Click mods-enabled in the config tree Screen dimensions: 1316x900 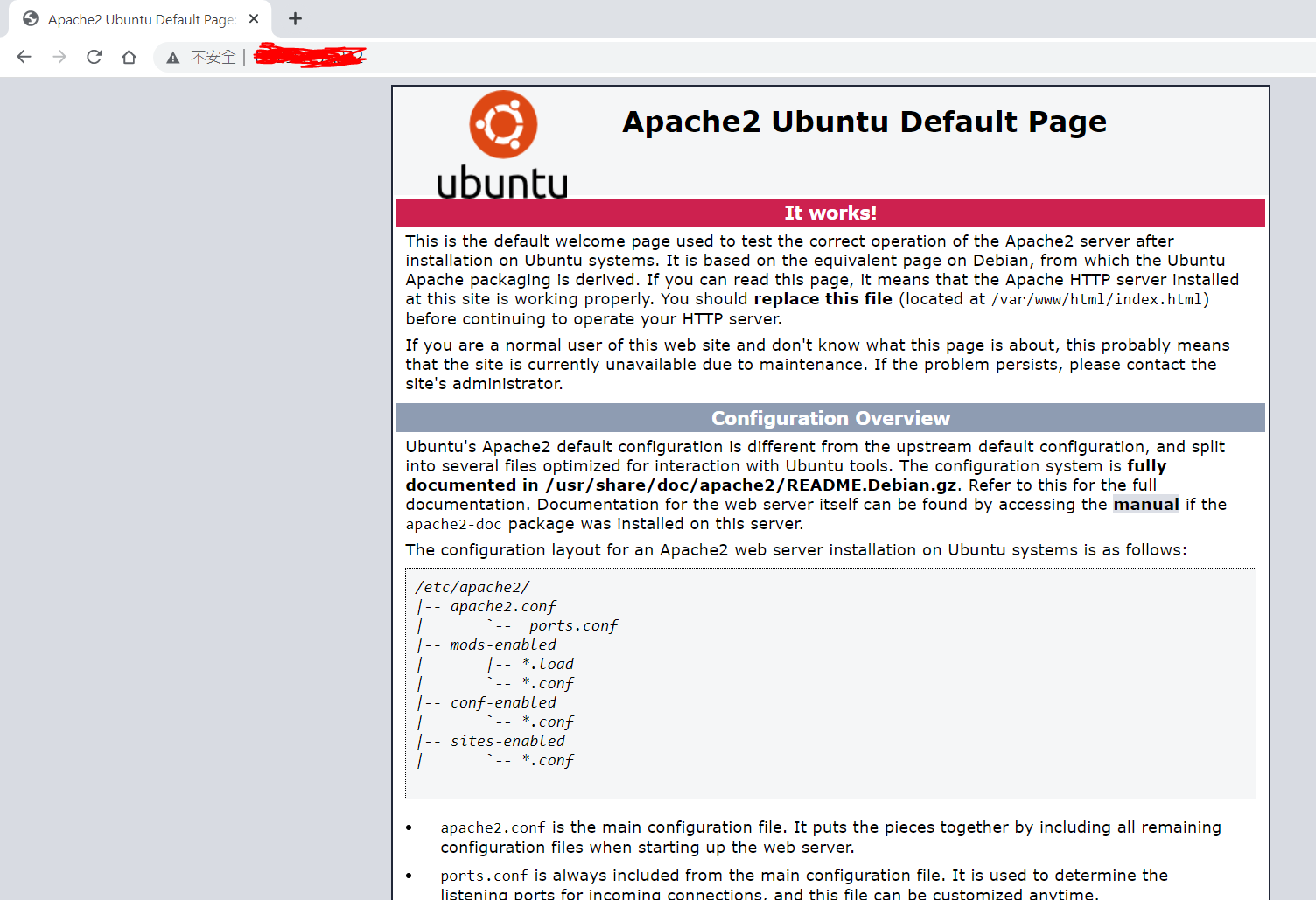(x=503, y=645)
